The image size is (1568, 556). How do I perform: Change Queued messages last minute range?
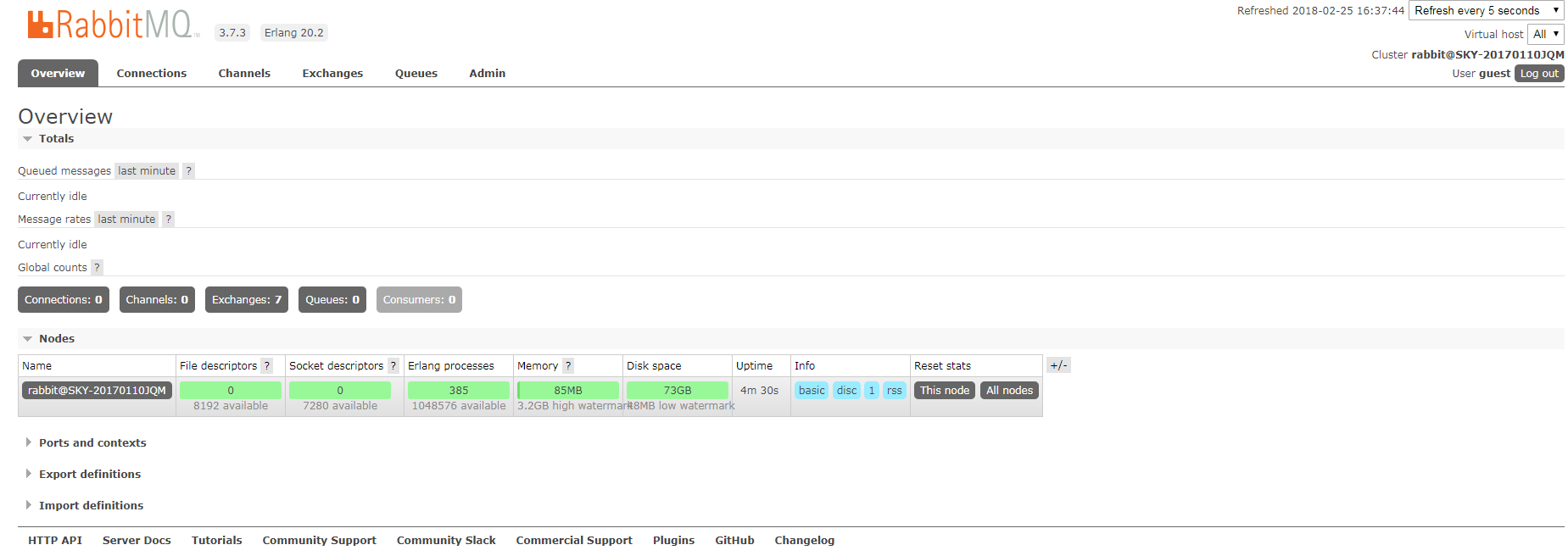tap(147, 171)
